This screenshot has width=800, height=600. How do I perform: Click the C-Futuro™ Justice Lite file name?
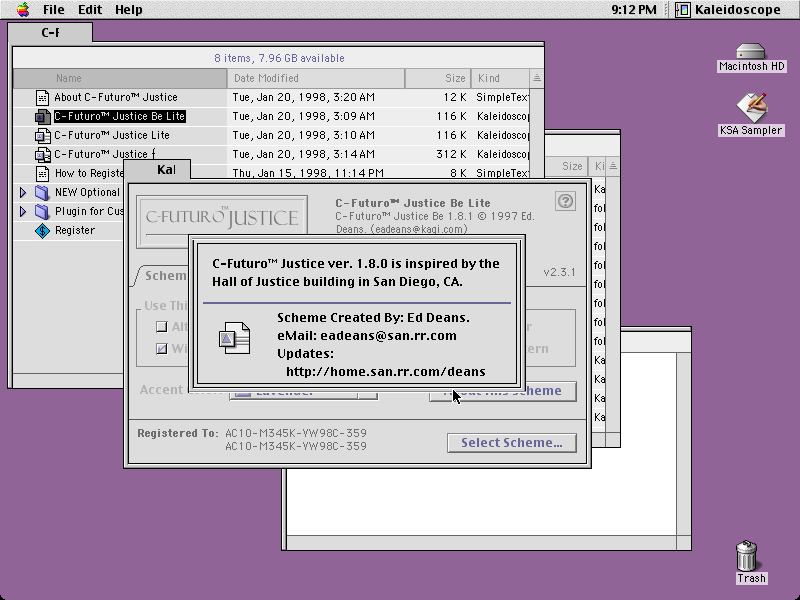(112, 135)
